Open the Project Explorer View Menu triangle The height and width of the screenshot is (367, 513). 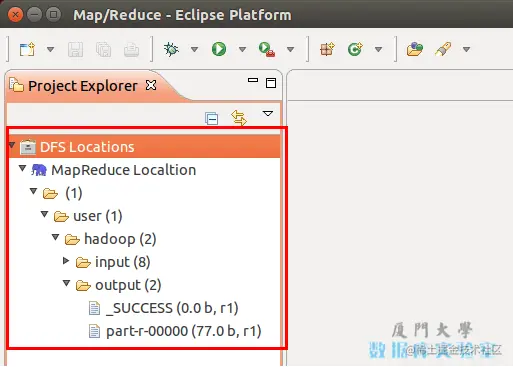point(268,114)
